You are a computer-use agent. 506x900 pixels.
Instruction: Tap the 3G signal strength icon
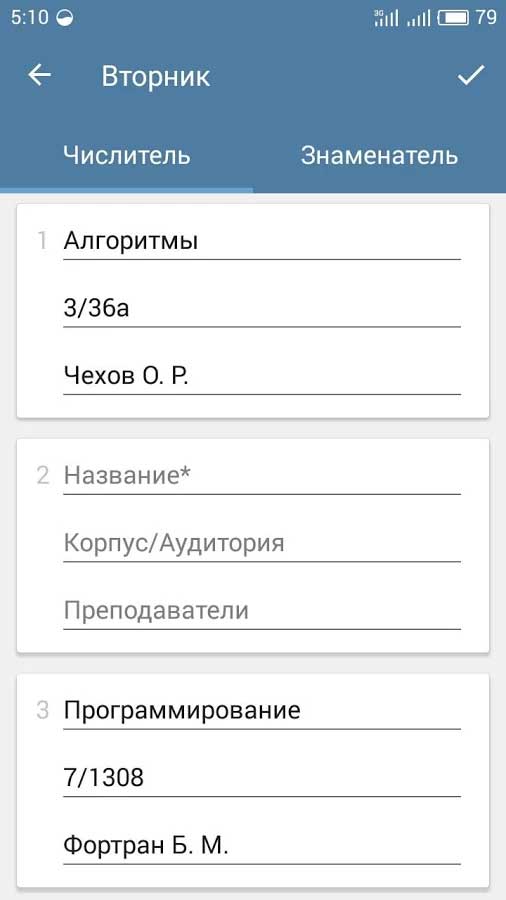(386, 18)
